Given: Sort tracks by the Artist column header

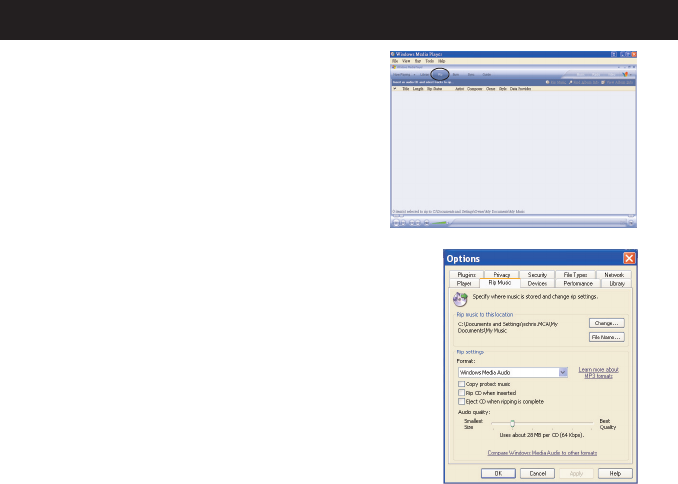Looking at the screenshot, I should 459,89.
